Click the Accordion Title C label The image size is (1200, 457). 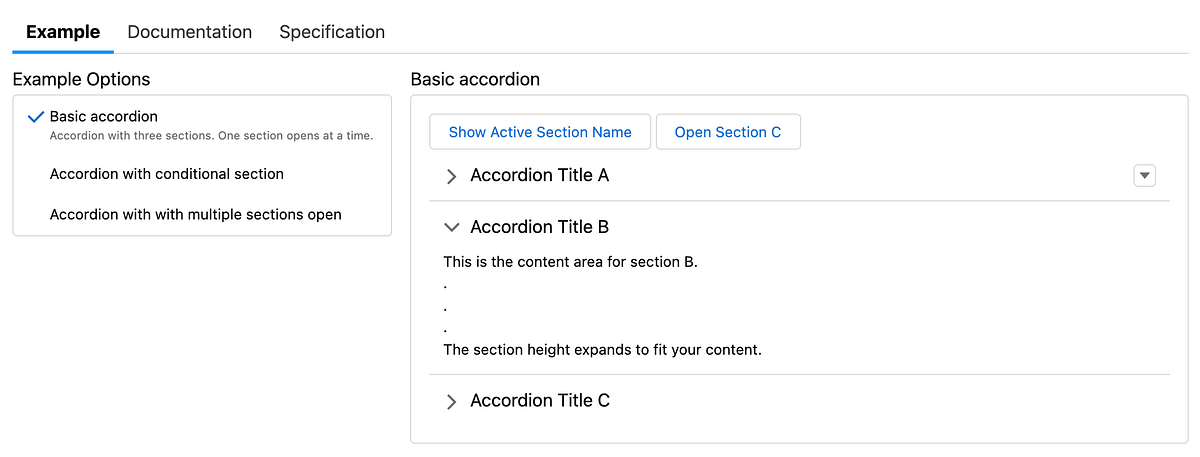(540, 401)
